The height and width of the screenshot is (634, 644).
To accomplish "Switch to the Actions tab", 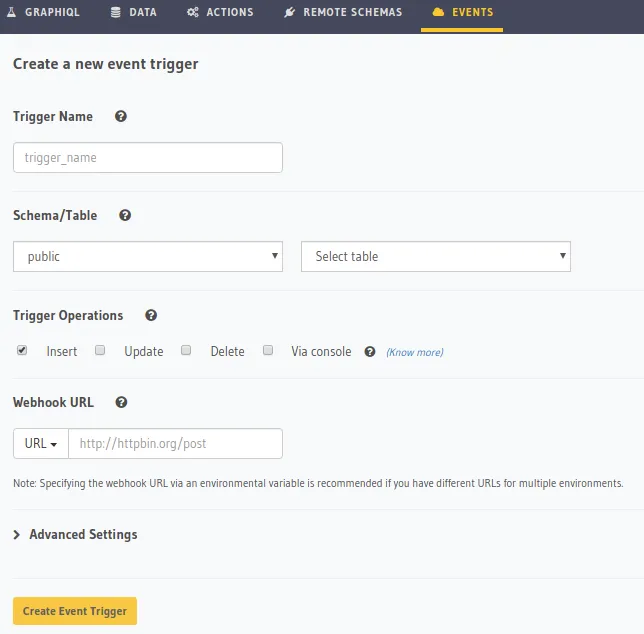I will tap(220, 13).
